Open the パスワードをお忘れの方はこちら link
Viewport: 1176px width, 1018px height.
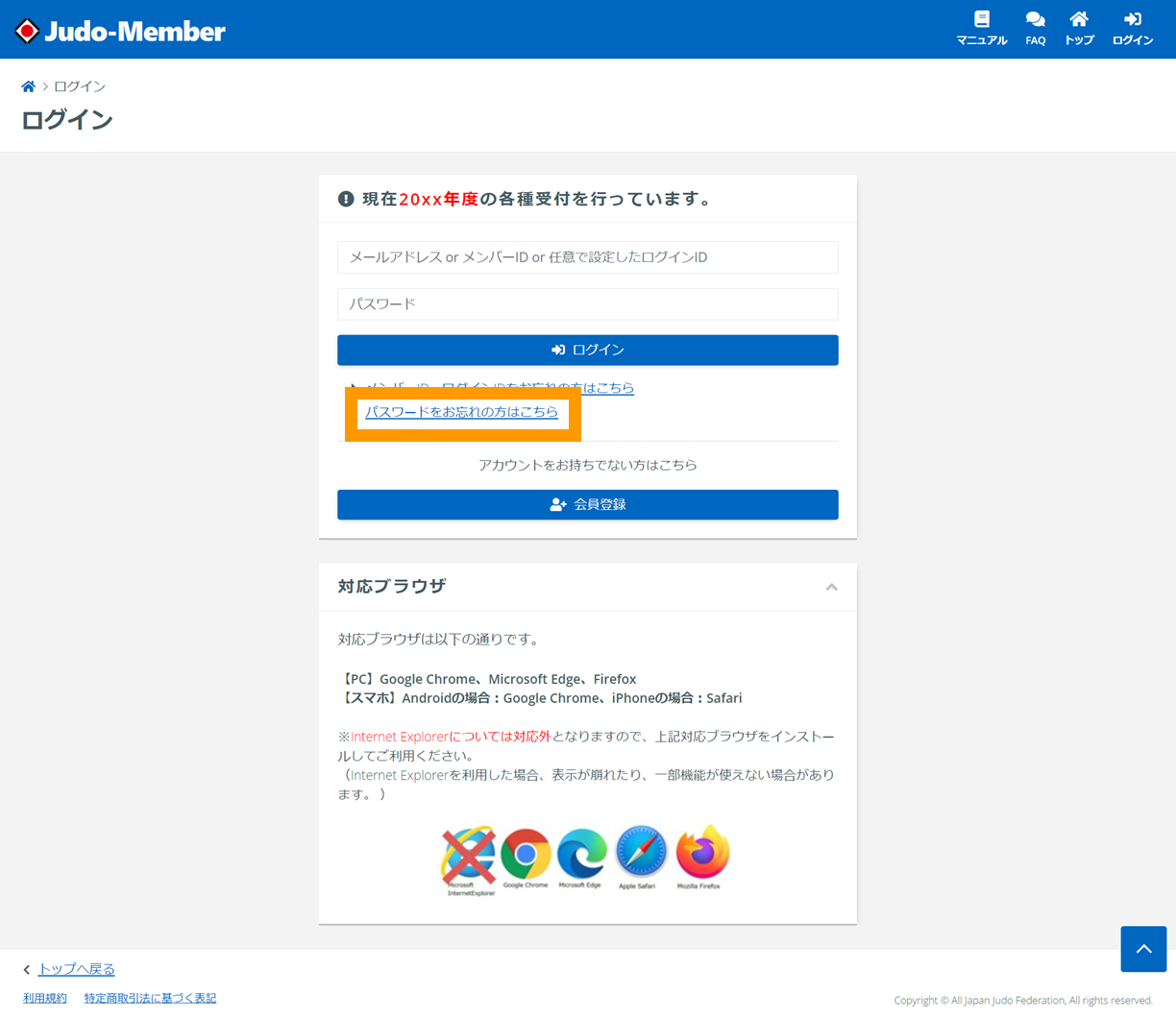click(x=462, y=411)
